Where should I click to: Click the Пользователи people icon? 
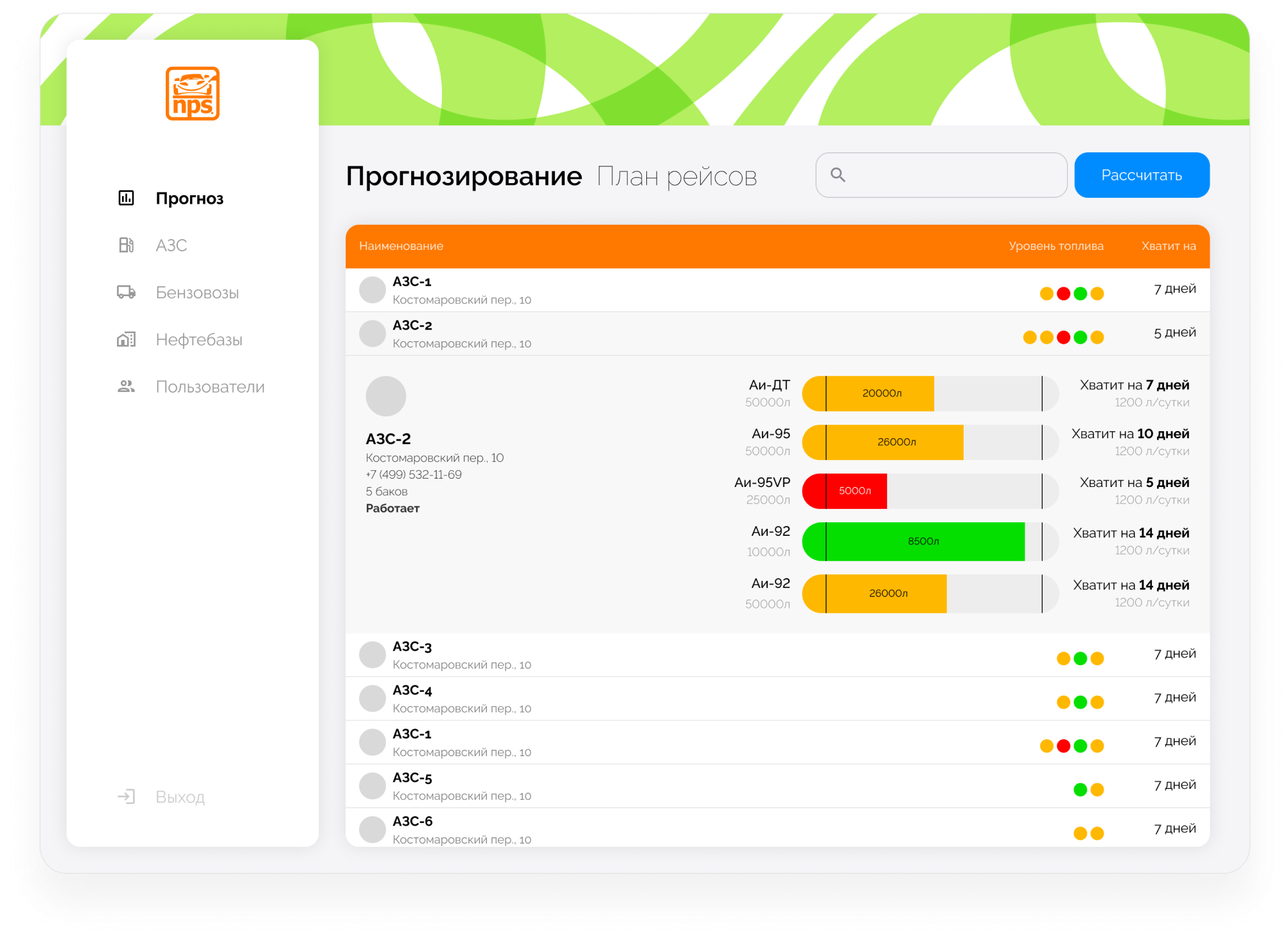[127, 386]
